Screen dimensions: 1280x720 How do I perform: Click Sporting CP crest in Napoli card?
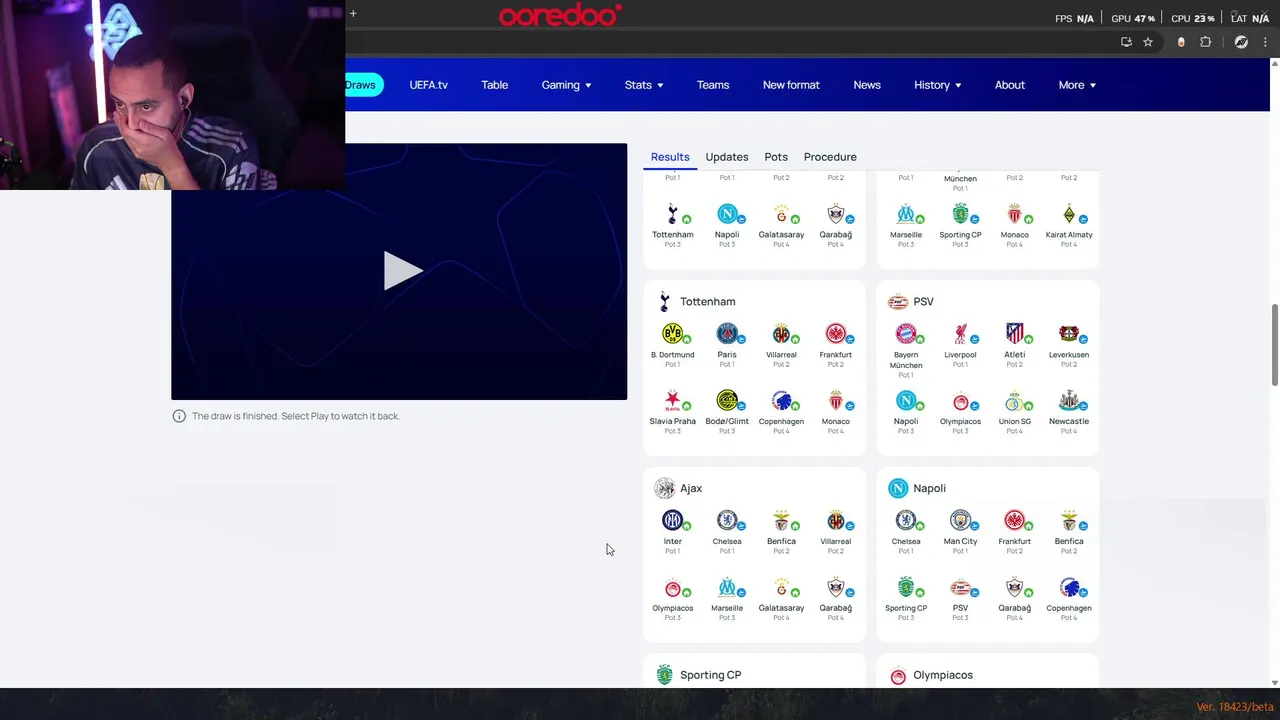point(905,587)
